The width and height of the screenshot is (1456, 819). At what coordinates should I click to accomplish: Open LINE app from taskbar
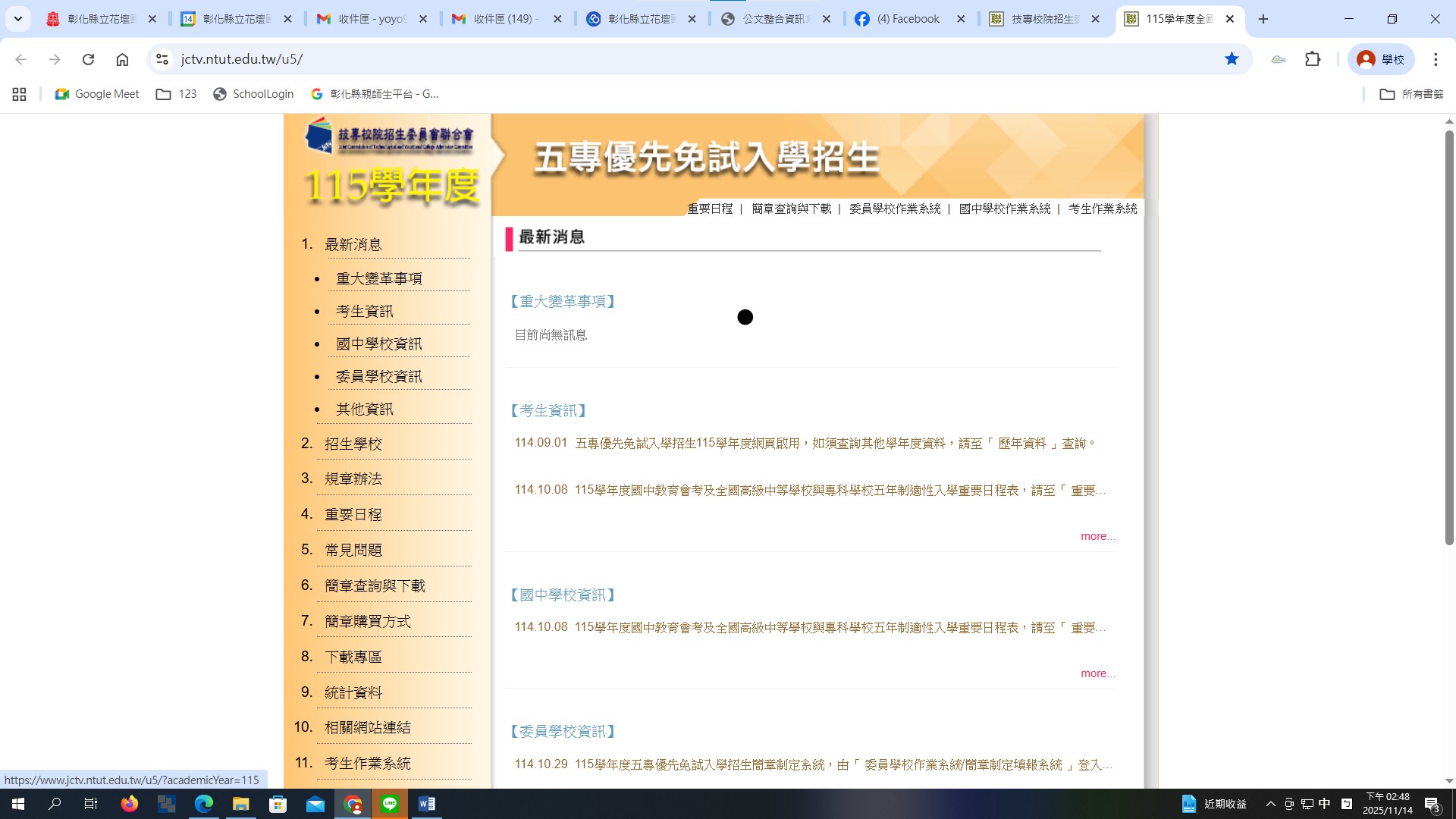coord(390,804)
